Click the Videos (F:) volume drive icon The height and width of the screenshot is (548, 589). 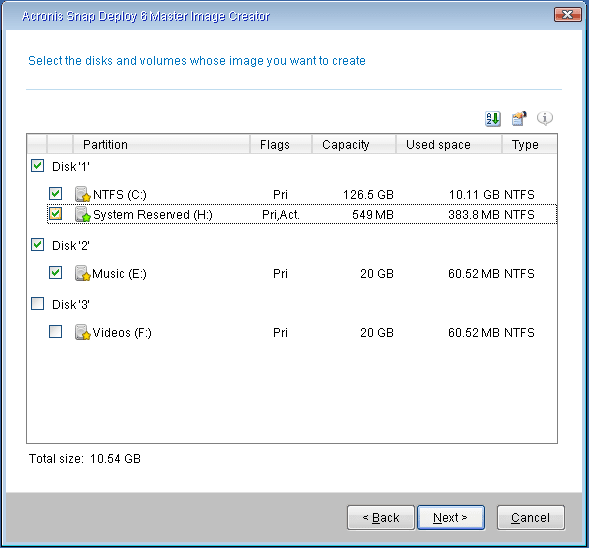(83, 332)
